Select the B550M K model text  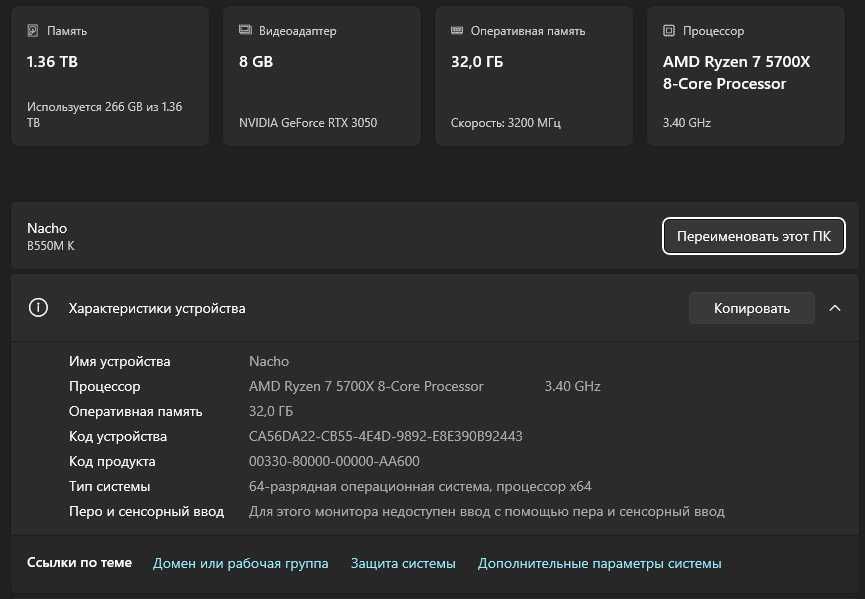click(x=51, y=246)
